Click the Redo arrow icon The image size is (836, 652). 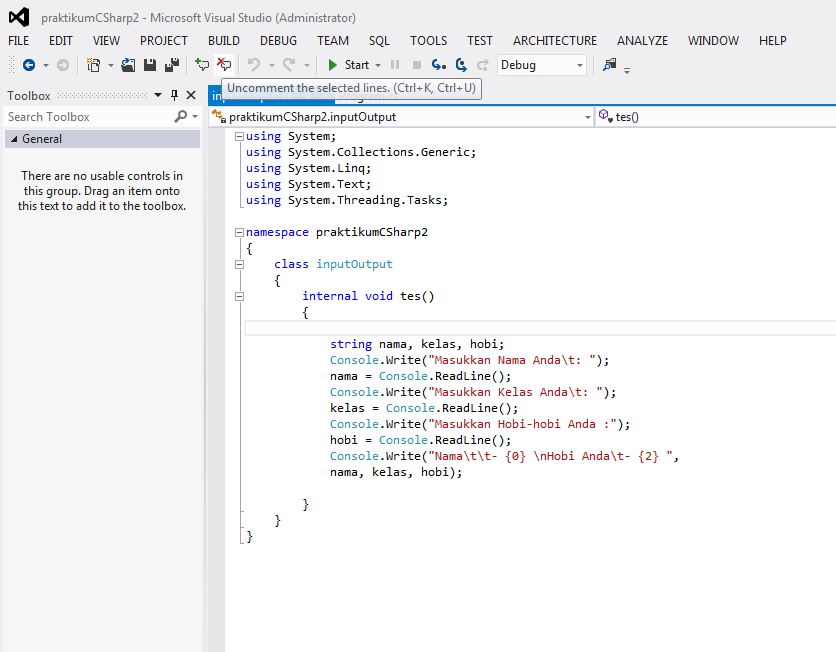289,65
